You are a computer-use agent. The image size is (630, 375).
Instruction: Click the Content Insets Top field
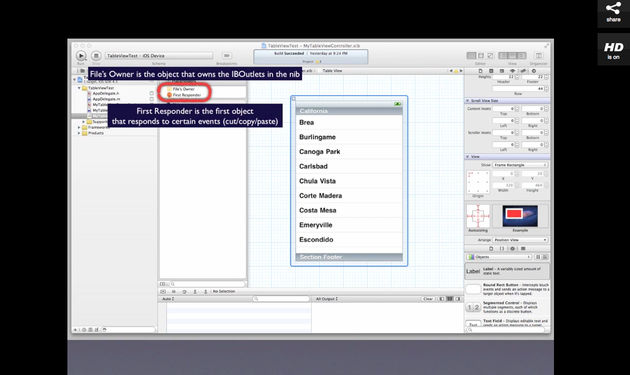pyautogui.click(x=503, y=109)
